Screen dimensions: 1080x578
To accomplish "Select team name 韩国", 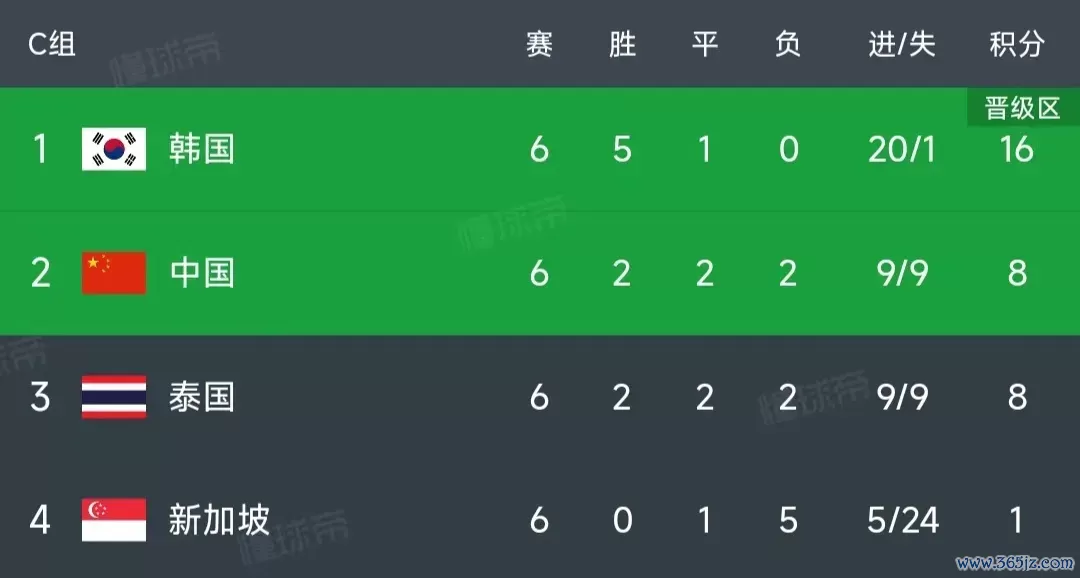I will [x=202, y=149].
